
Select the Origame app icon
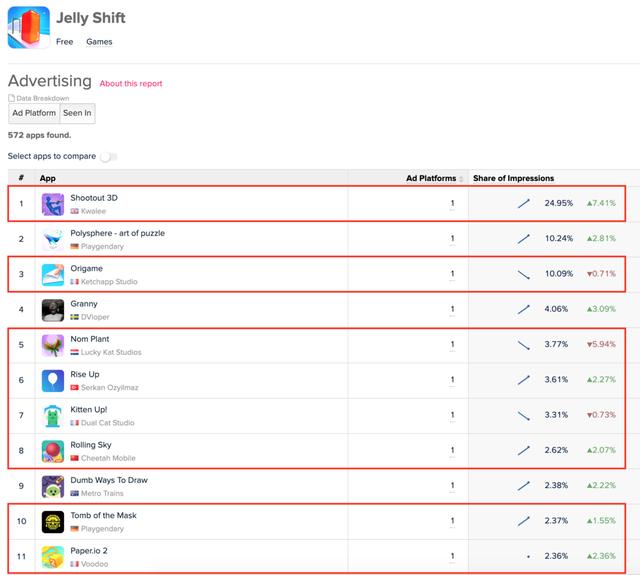(x=53, y=275)
